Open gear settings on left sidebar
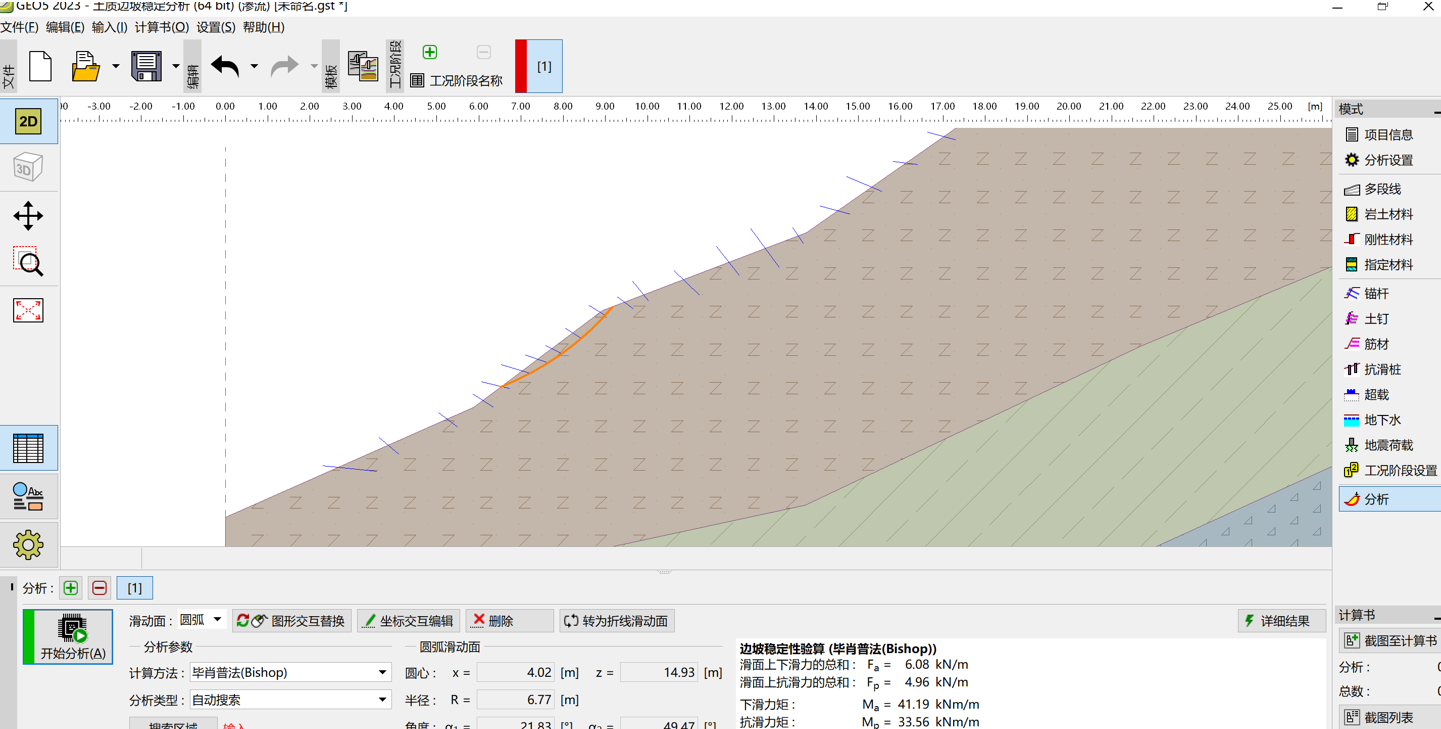Viewport: 1441px width, 729px height. click(28, 544)
